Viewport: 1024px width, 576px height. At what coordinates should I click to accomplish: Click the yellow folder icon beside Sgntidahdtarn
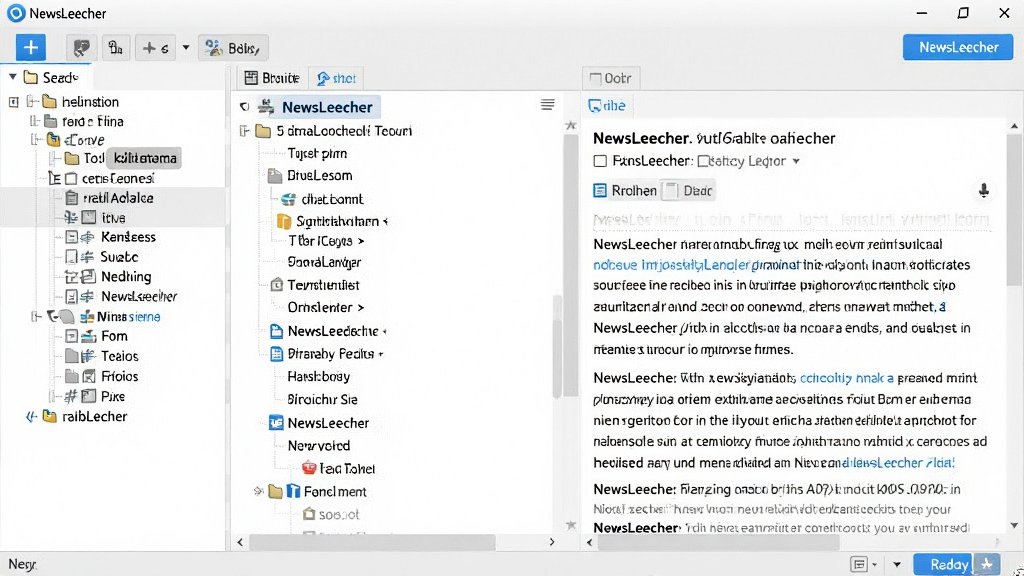[x=283, y=221]
